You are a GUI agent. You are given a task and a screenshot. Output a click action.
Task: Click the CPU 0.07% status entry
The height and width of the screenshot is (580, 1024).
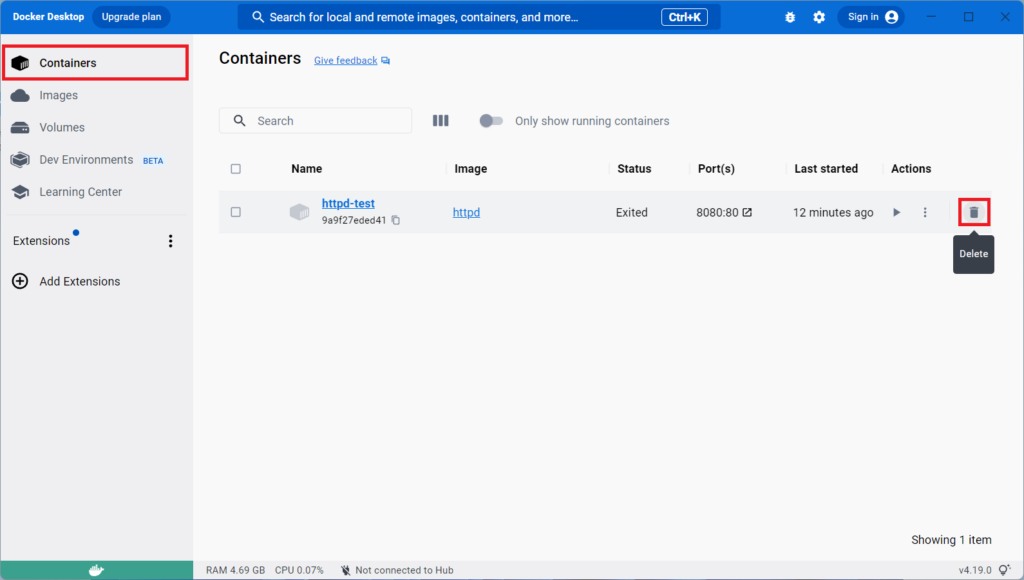point(299,570)
